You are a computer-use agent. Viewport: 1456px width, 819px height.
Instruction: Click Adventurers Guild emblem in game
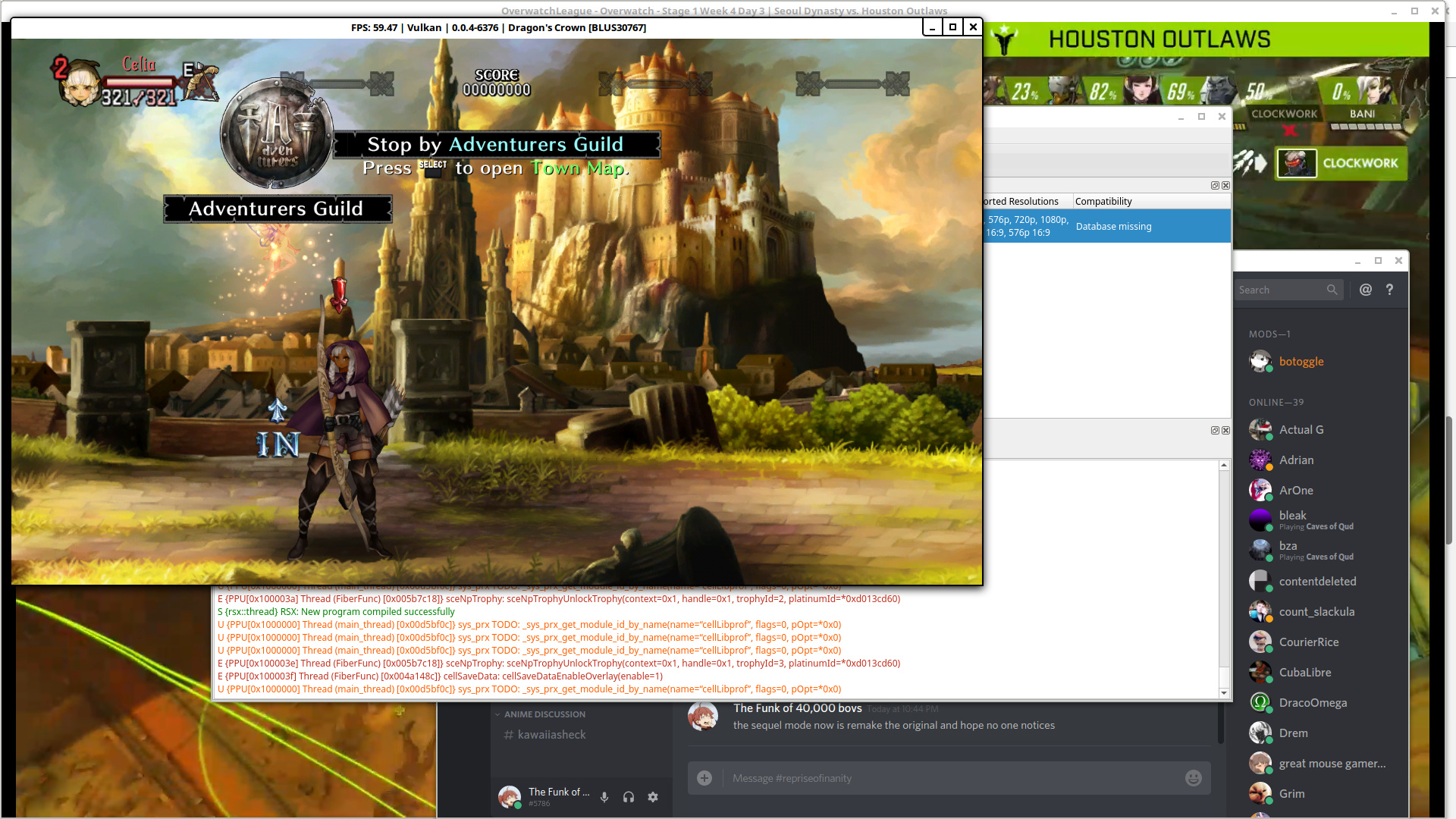(277, 133)
